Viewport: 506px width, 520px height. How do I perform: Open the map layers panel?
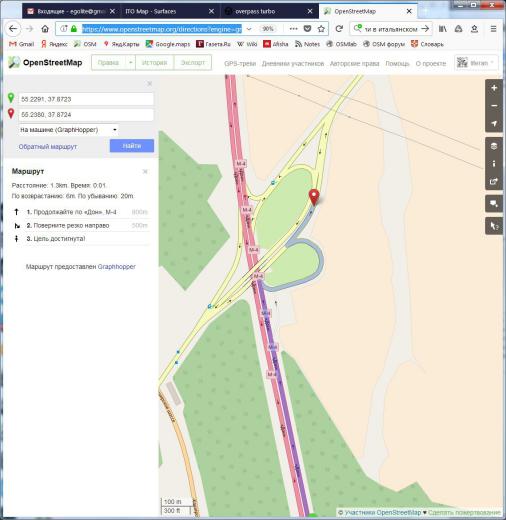pyautogui.click(x=494, y=146)
